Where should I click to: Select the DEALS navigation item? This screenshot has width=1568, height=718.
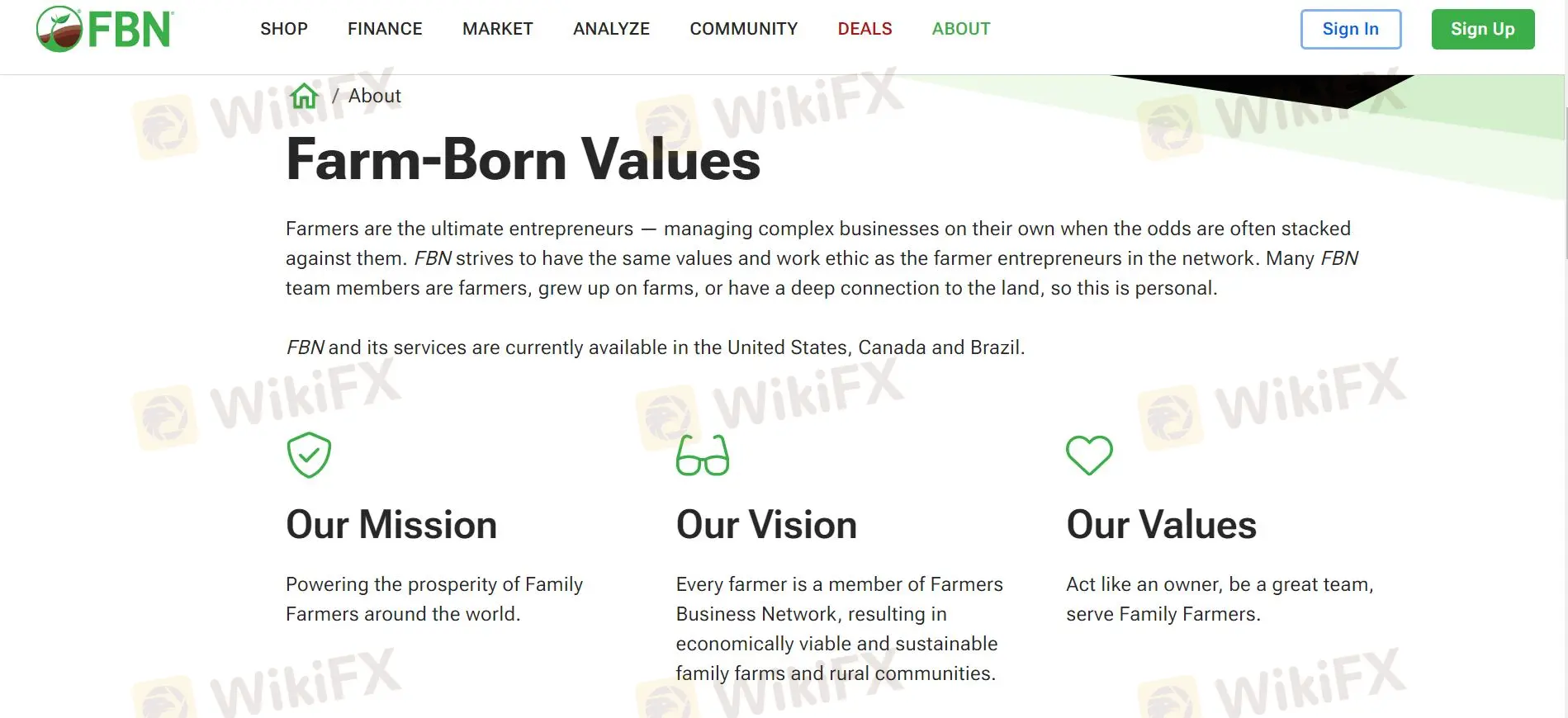point(864,28)
